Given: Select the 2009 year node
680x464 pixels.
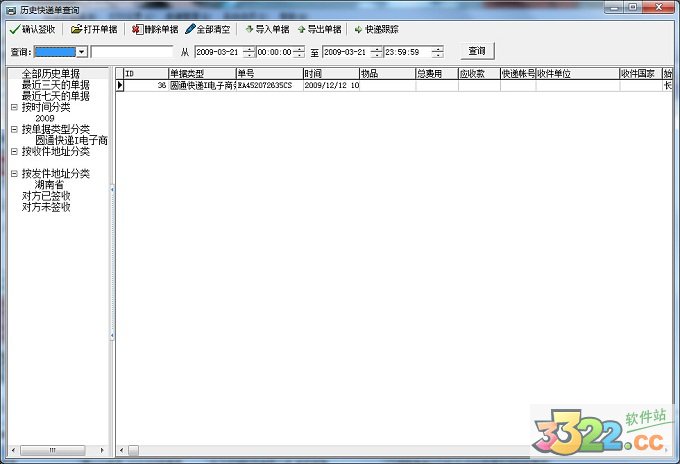Looking at the screenshot, I should [x=45, y=118].
